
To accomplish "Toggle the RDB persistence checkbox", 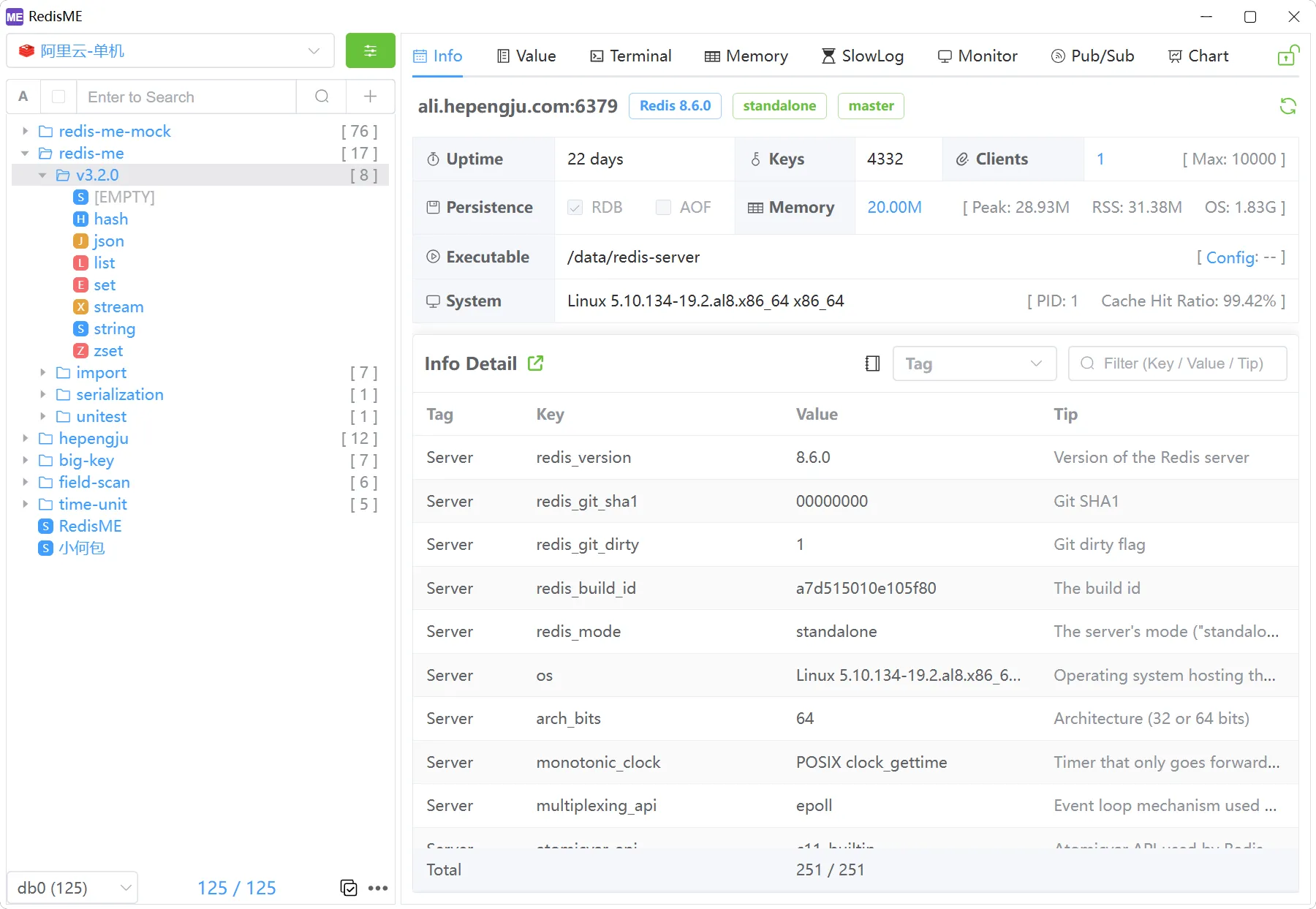I will 575,208.
